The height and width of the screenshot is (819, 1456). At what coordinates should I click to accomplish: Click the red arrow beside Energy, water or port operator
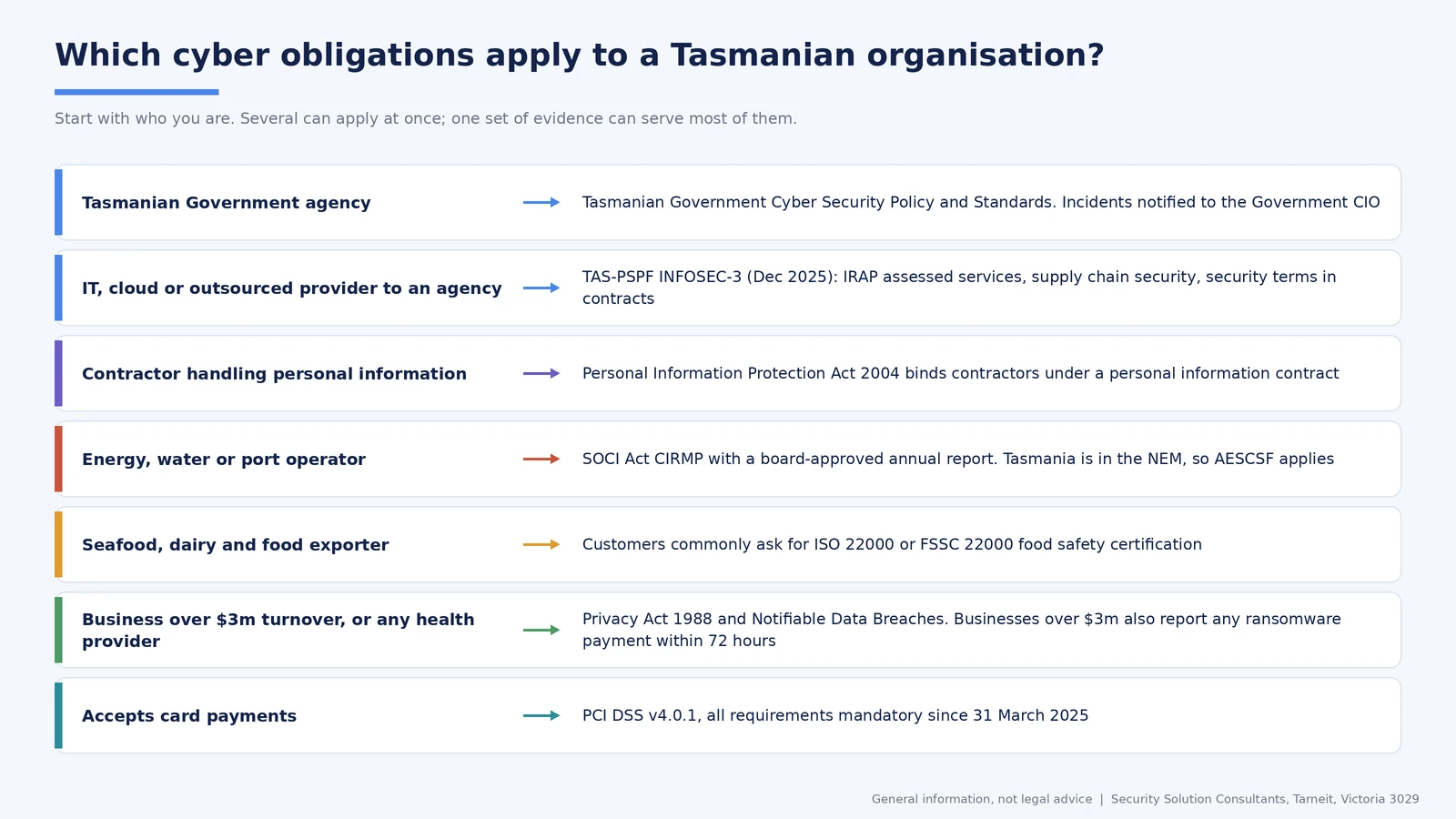[541, 459]
